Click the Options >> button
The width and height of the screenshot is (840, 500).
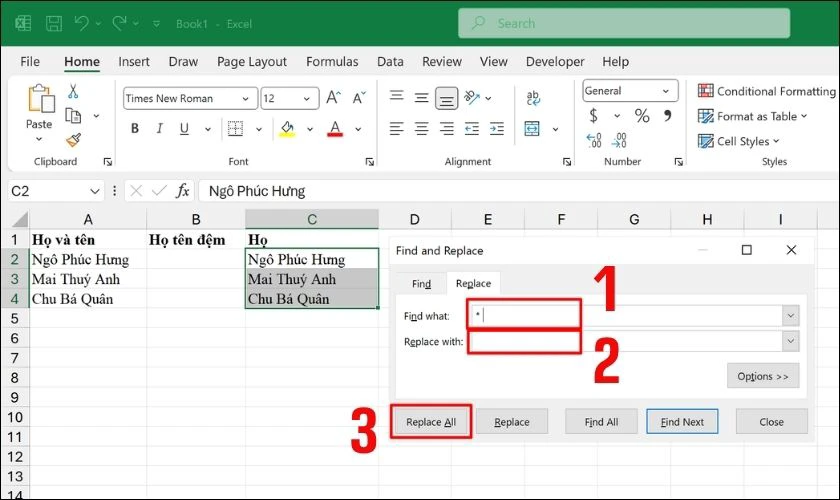(763, 376)
